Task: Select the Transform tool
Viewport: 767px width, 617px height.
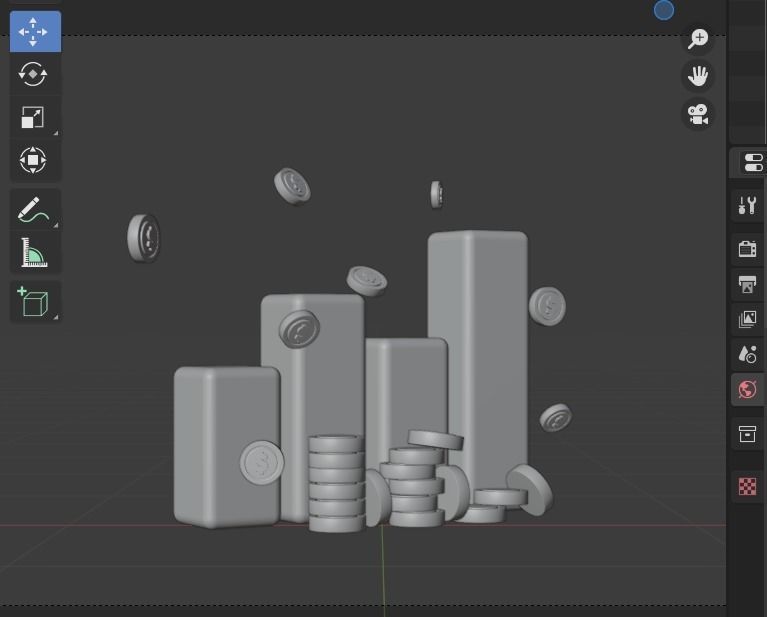Action: [35, 160]
